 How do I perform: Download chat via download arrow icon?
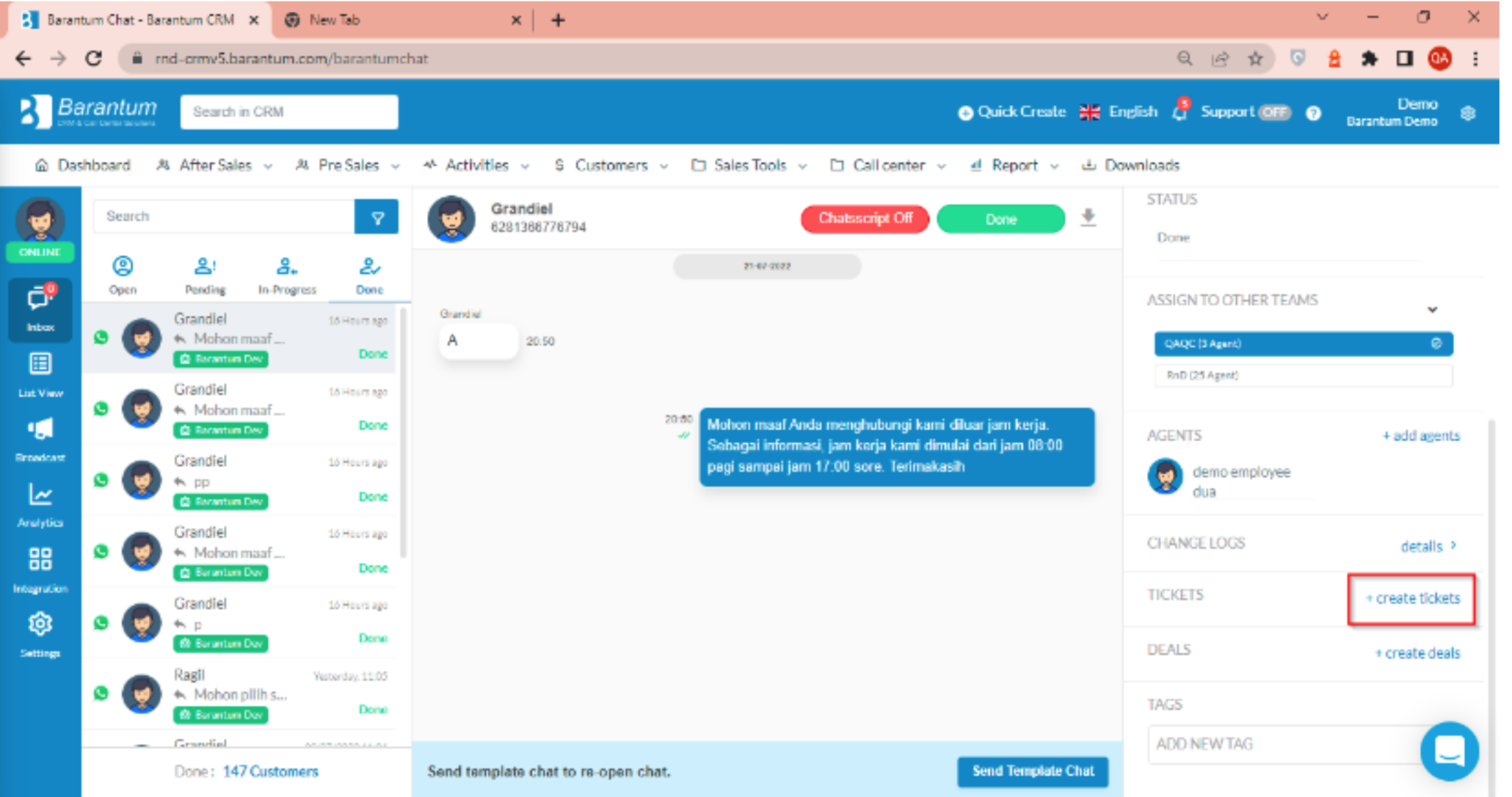1088,218
